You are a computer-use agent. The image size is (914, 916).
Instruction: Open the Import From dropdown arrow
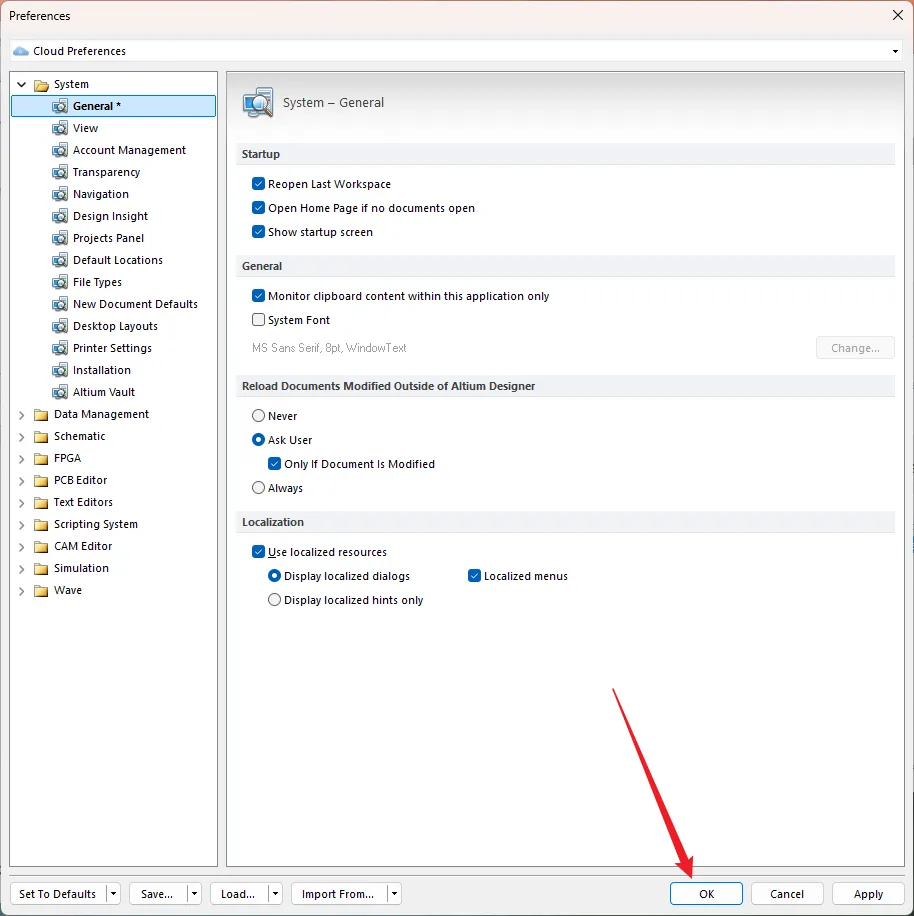[395, 894]
